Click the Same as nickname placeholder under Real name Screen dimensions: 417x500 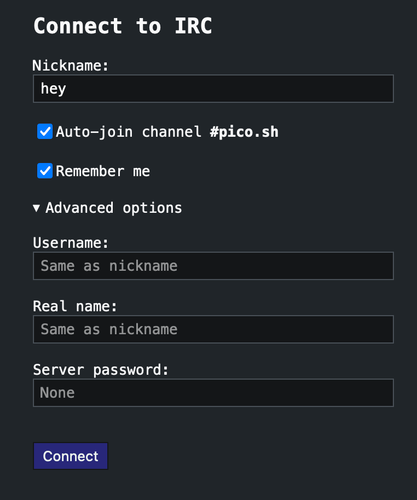coord(109,329)
